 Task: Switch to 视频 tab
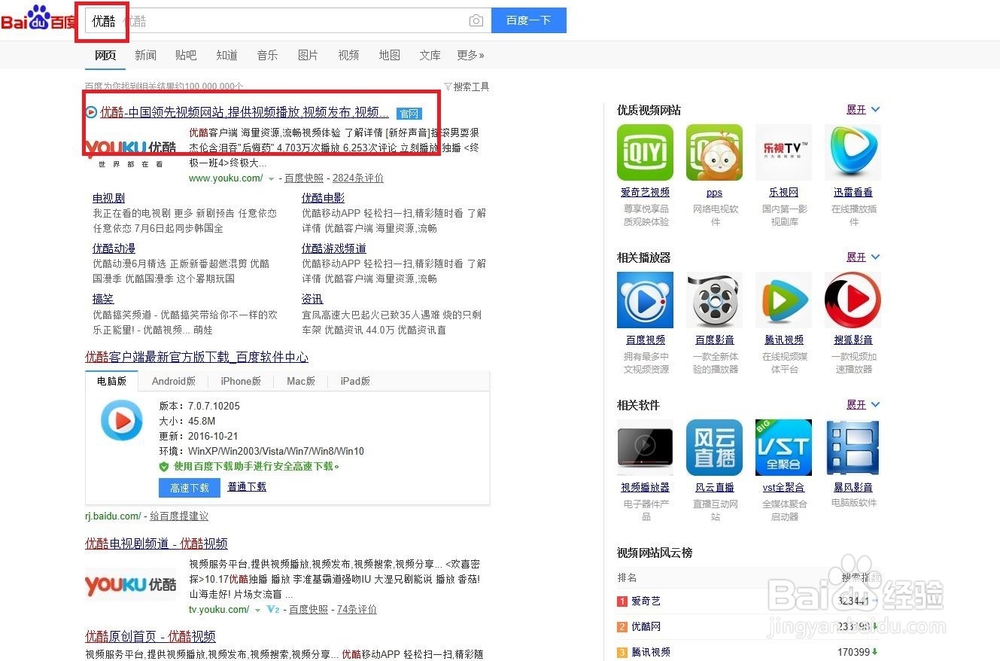tap(348, 56)
